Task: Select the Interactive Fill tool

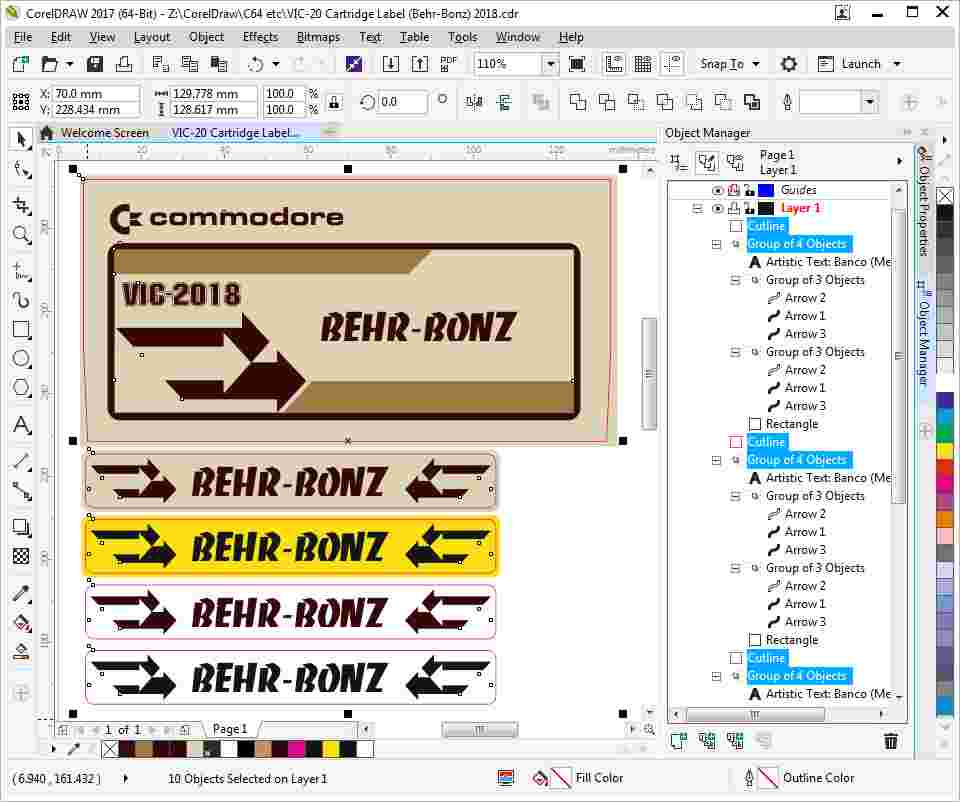Action: [x=21, y=623]
